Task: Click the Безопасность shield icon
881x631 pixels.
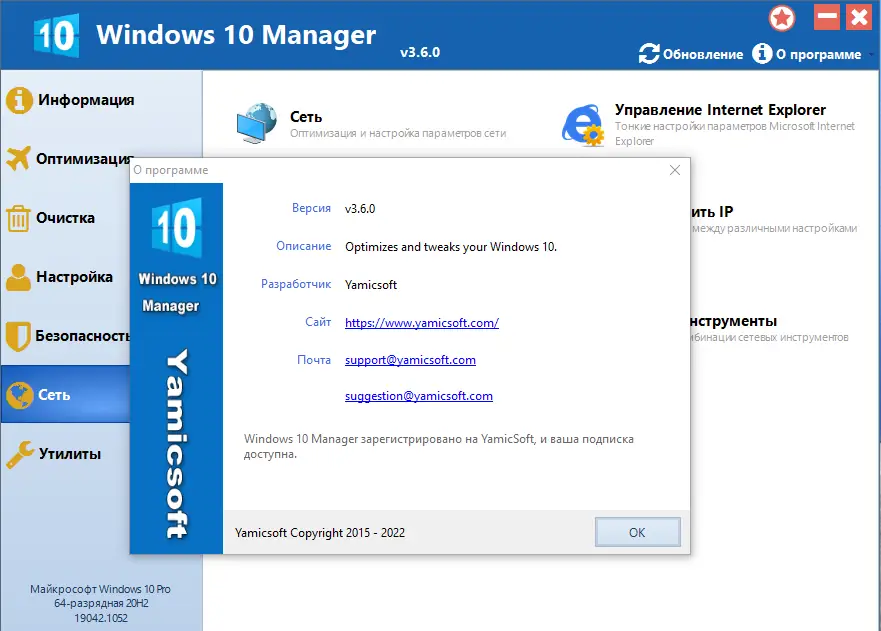Action: [18, 336]
